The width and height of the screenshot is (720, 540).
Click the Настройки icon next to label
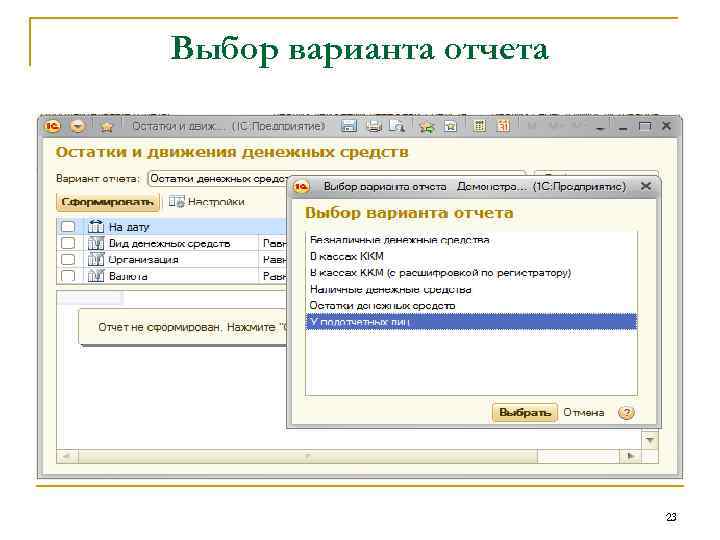tap(176, 202)
